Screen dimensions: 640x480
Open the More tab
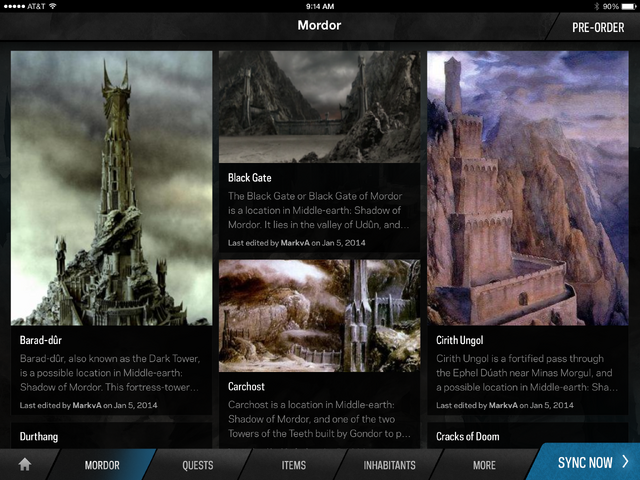tap(484, 465)
